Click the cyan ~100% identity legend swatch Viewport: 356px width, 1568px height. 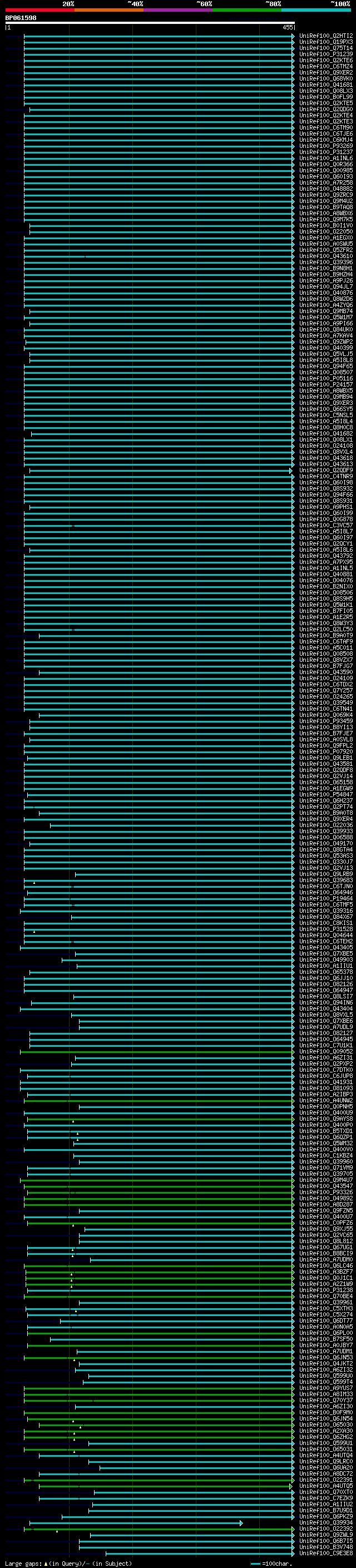point(316,10)
